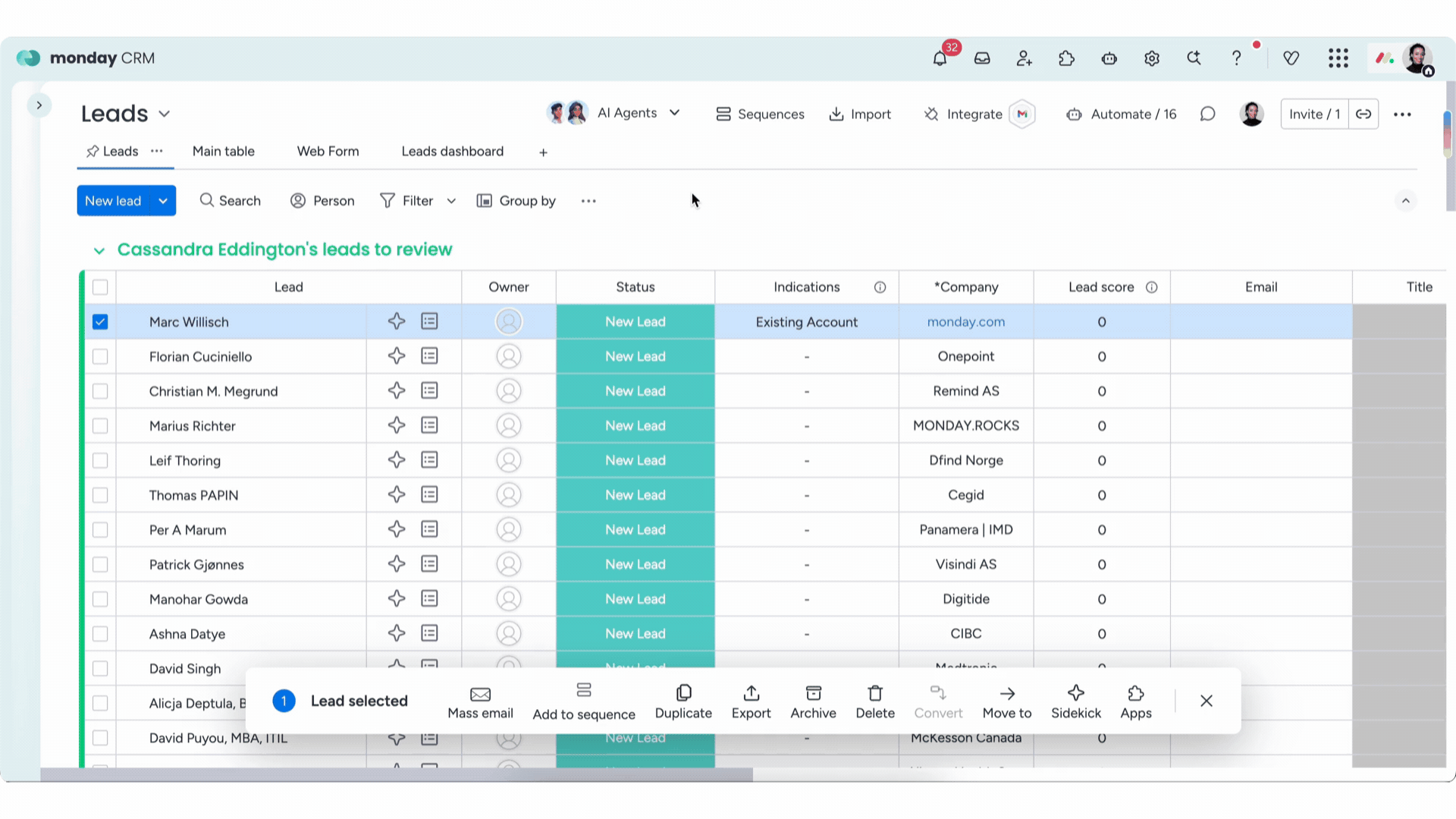Change Florian Cuciniello's New Lead status
Screen dimensions: 1456x819
click(x=635, y=356)
